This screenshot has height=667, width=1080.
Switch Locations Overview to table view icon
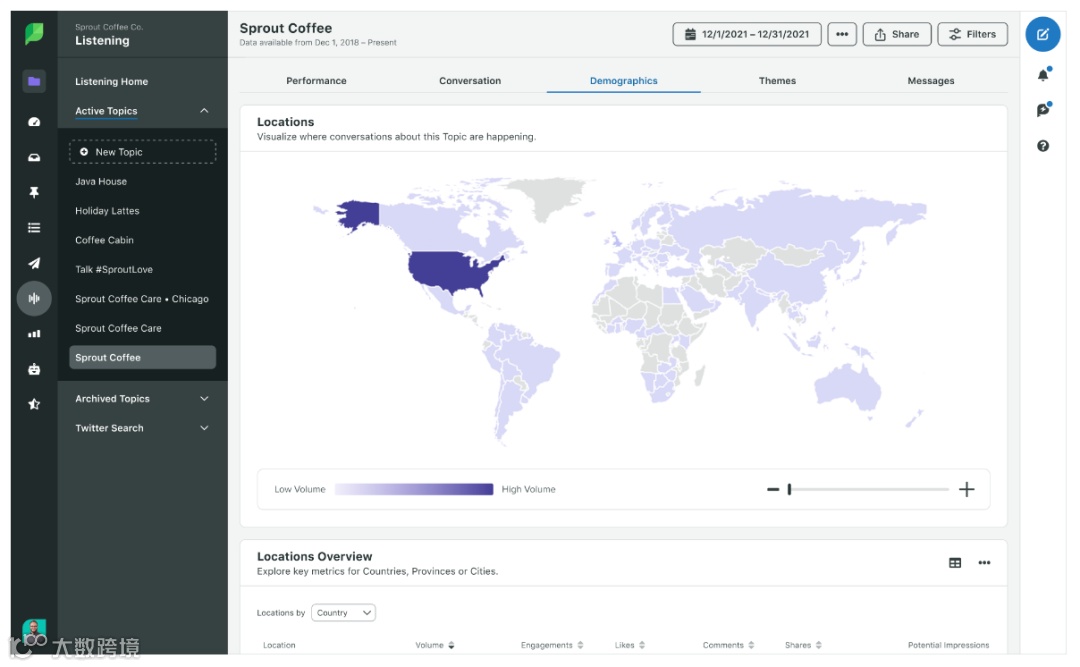coord(955,563)
